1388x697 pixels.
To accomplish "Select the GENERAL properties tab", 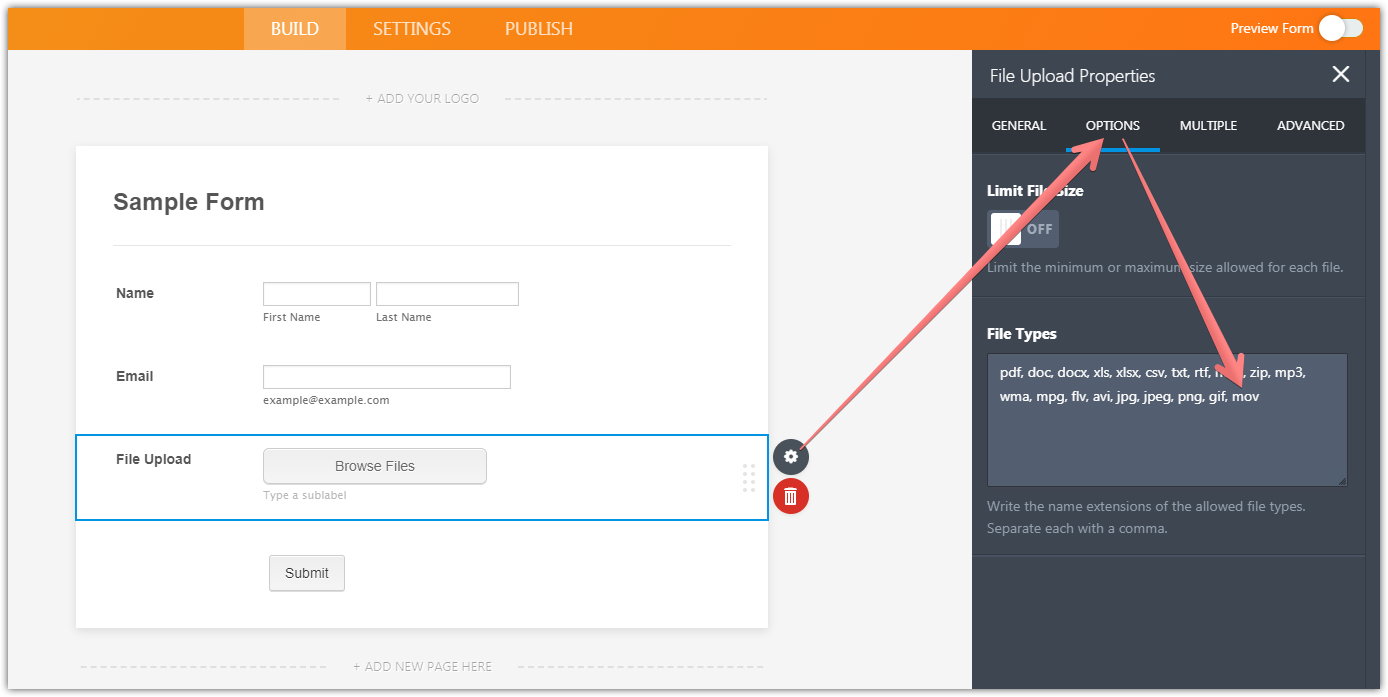I will tap(1019, 126).
